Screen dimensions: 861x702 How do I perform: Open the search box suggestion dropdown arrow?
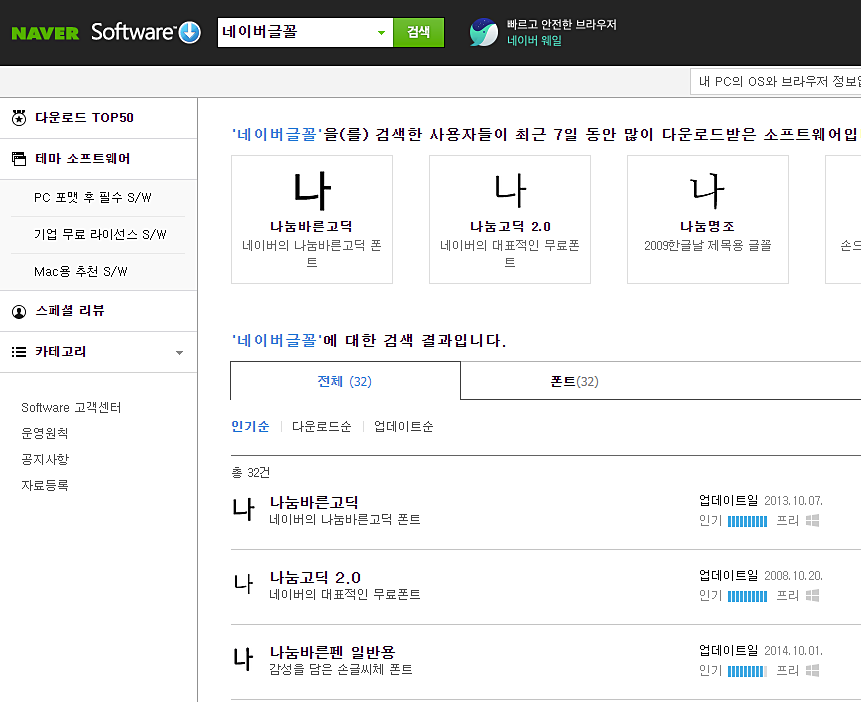pyautogui.click(x=382, y=33)
